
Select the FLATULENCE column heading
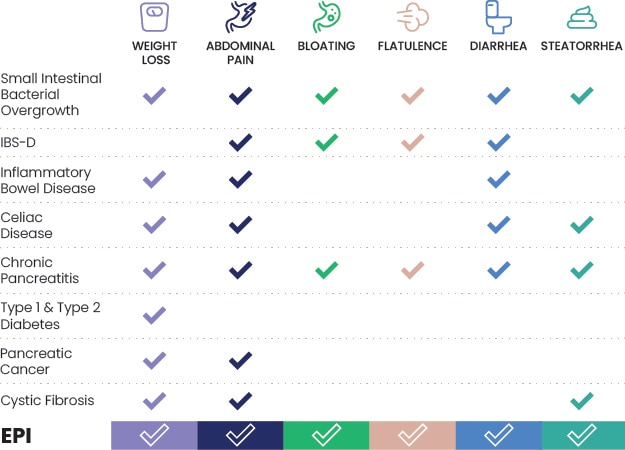[413, 46]
